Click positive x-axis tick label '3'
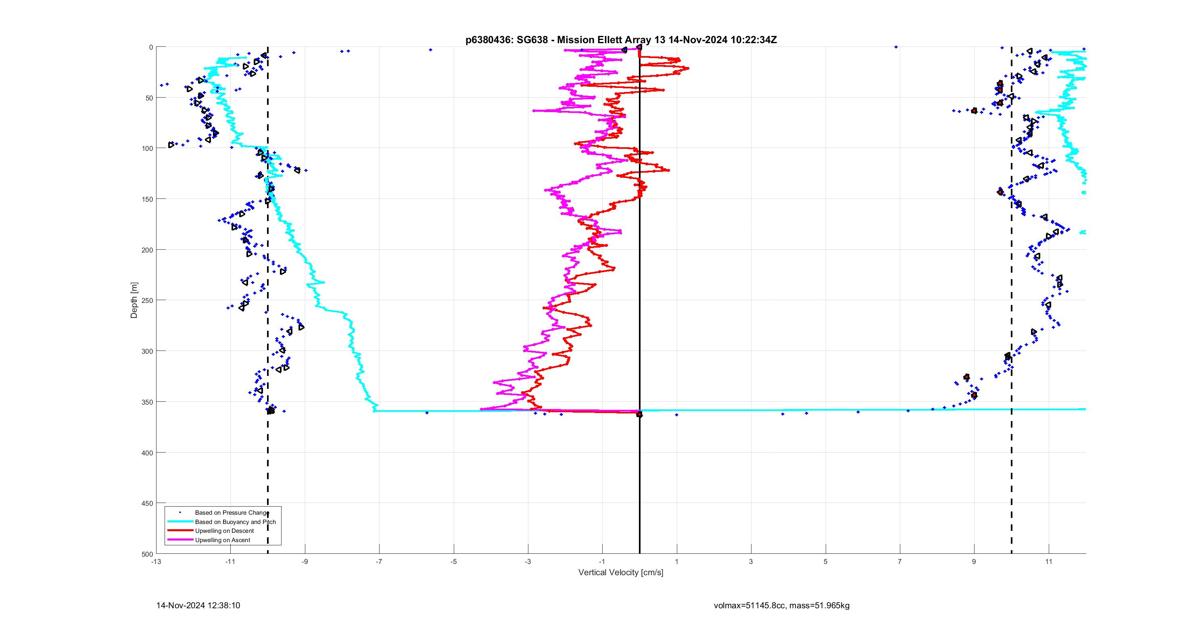The width and height of the screenshot is (1200, 622). pos(751,562)
